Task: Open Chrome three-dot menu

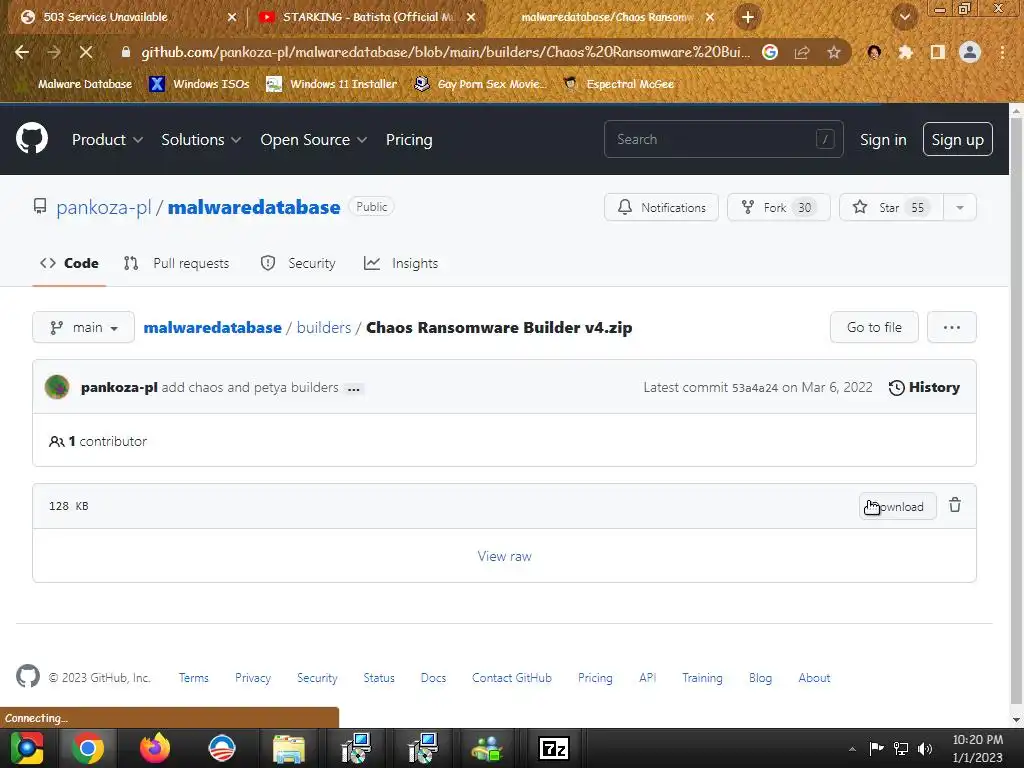Action: pos(1002,52)
